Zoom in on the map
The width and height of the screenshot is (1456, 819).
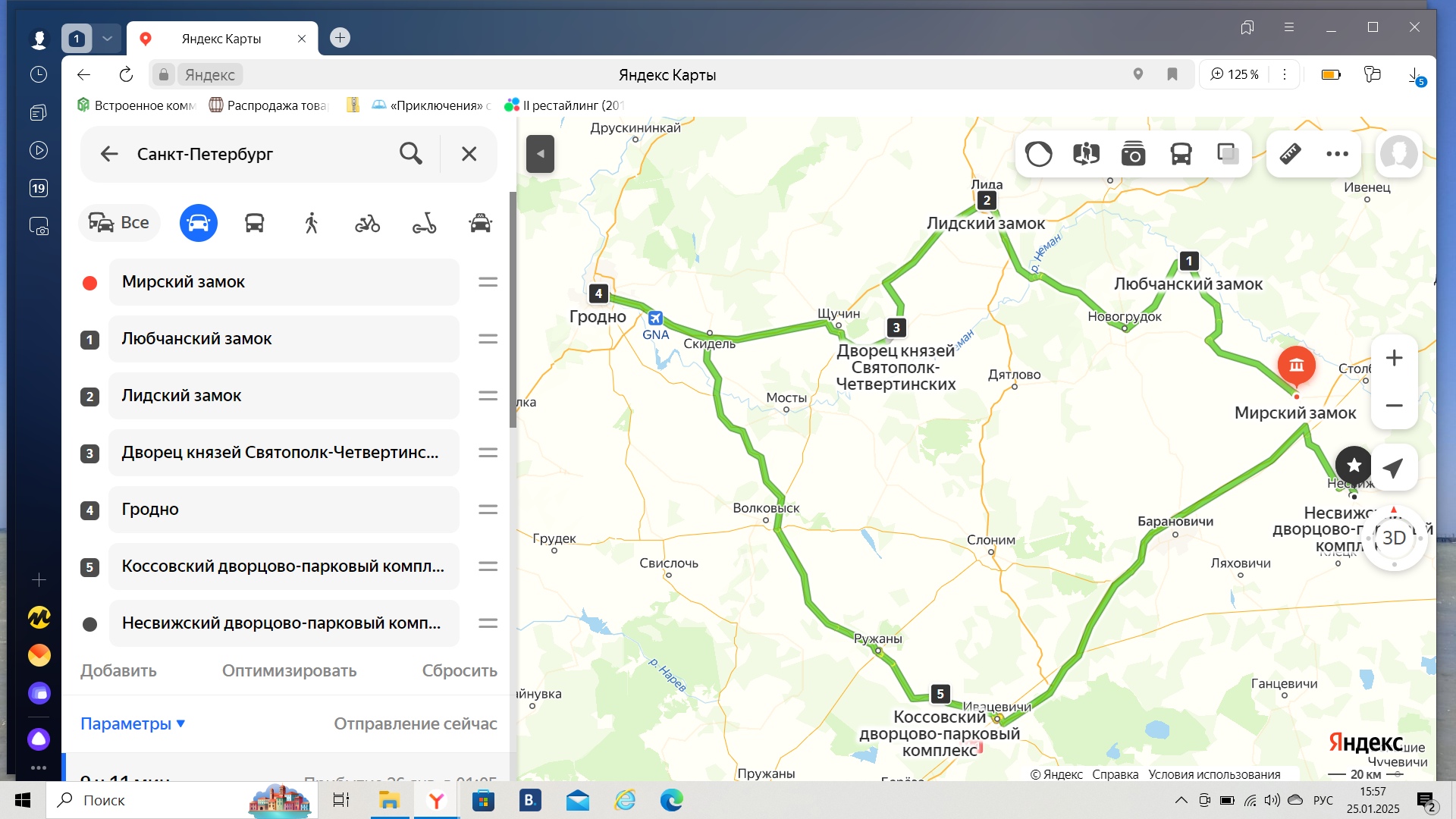coord(1394,358)
